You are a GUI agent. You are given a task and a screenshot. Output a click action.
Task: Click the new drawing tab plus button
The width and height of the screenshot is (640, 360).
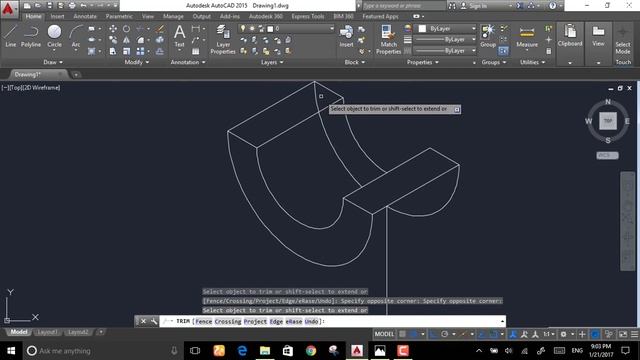click(76, 75)
